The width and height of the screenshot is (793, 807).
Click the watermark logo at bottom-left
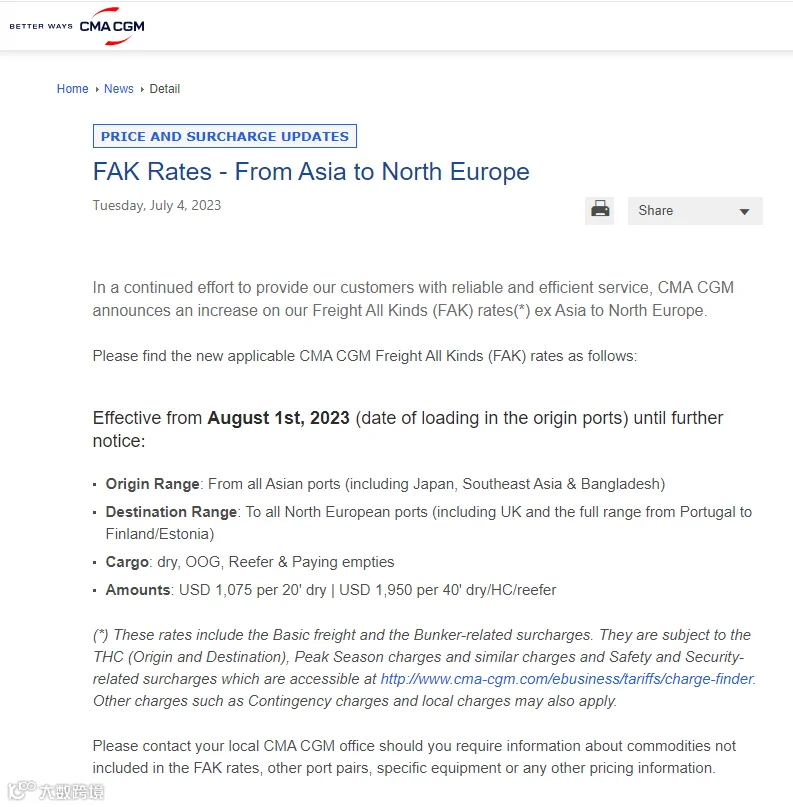(56, 791)
